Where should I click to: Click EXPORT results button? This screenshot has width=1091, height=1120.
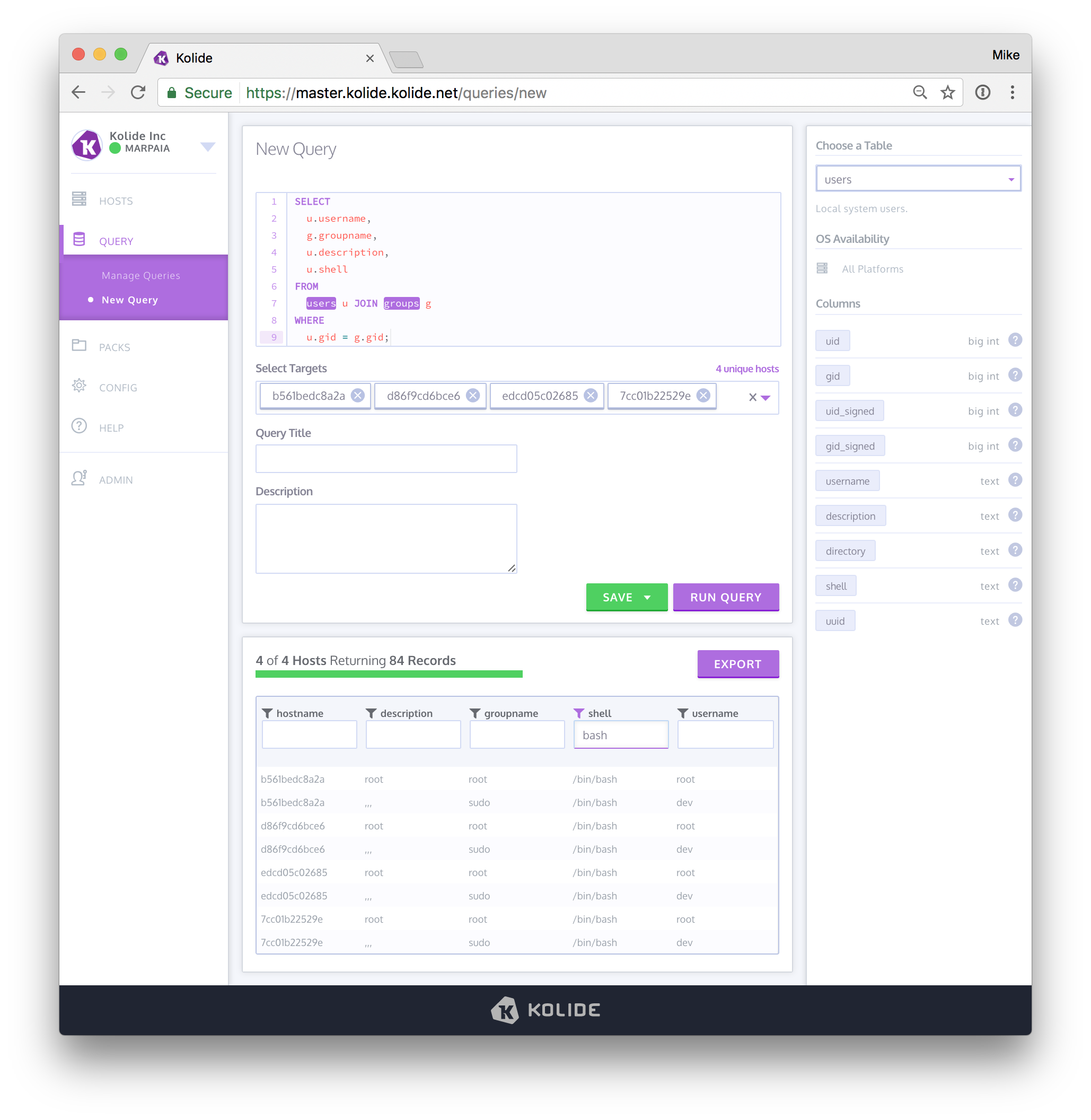(x=738, y=663)
